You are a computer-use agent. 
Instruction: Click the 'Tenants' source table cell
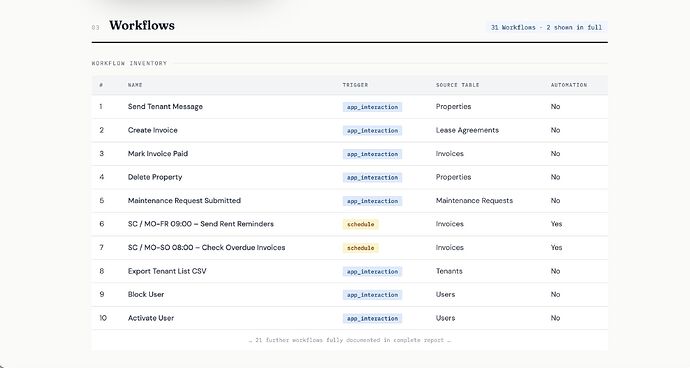point(449,271)
